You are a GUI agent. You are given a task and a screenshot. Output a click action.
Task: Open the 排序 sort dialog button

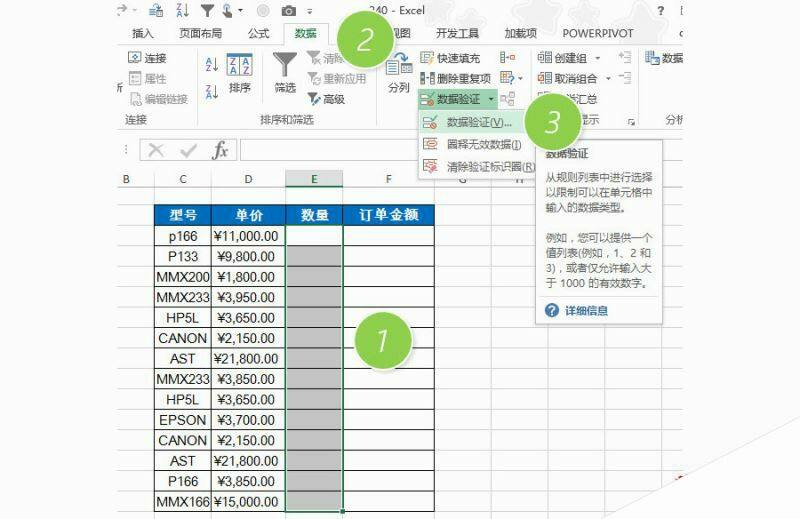click(x=239, y=73)
